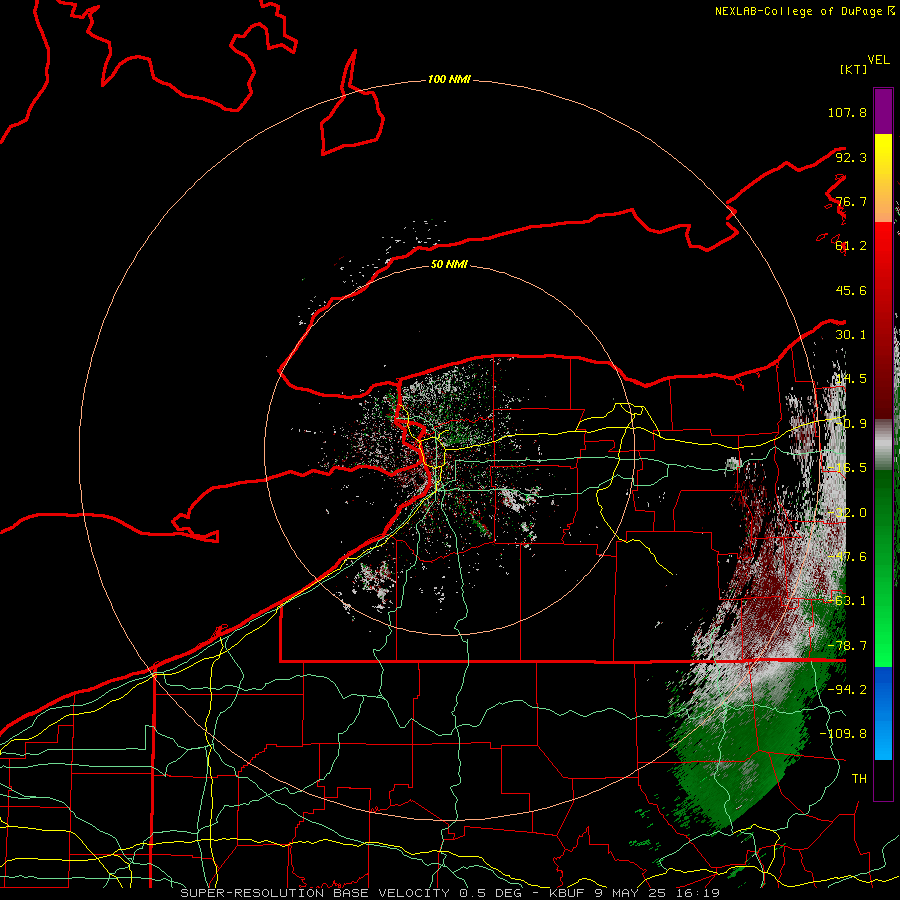Click the [KT] units label
The image size is (900, 900).
tap(853, 69)
